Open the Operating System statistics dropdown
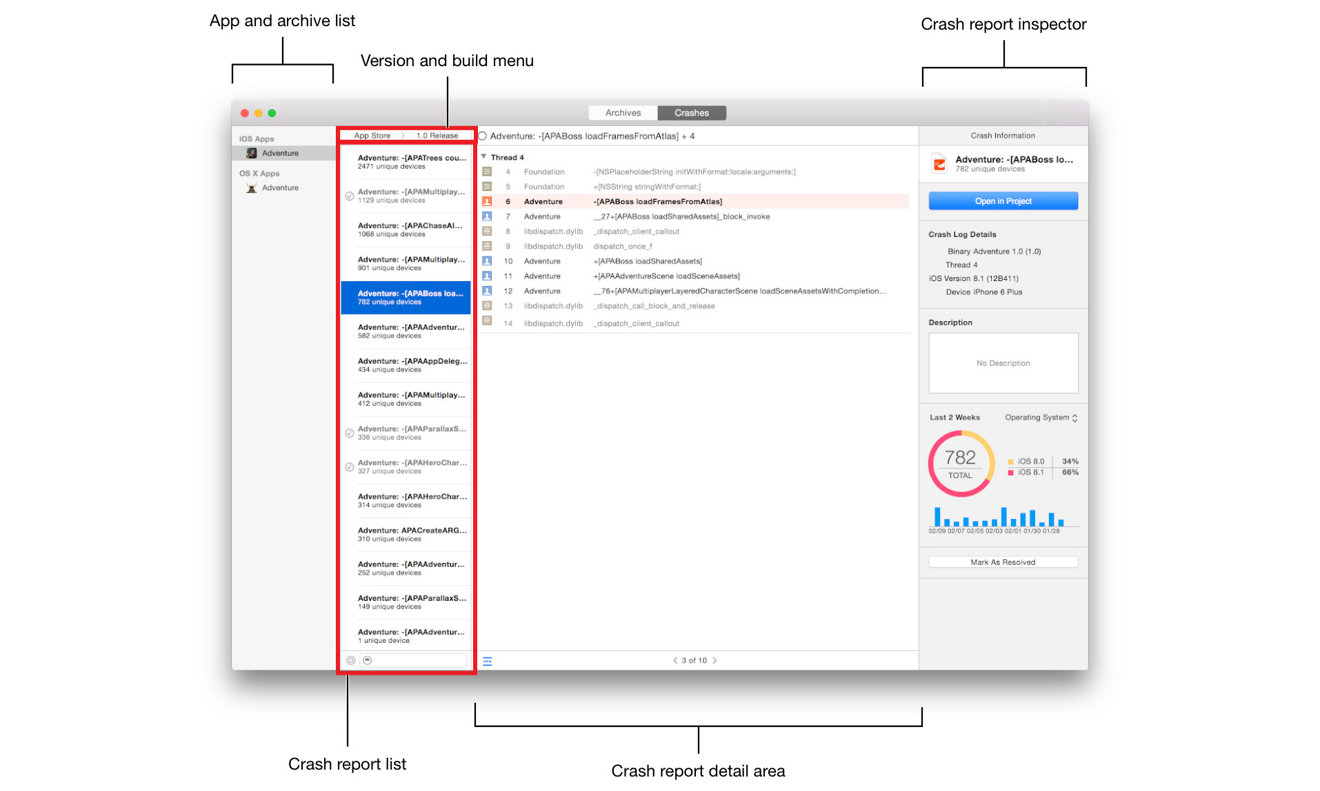This screenshot has width=1320, height=791. pyautogui.click(x=1041, y=418)
